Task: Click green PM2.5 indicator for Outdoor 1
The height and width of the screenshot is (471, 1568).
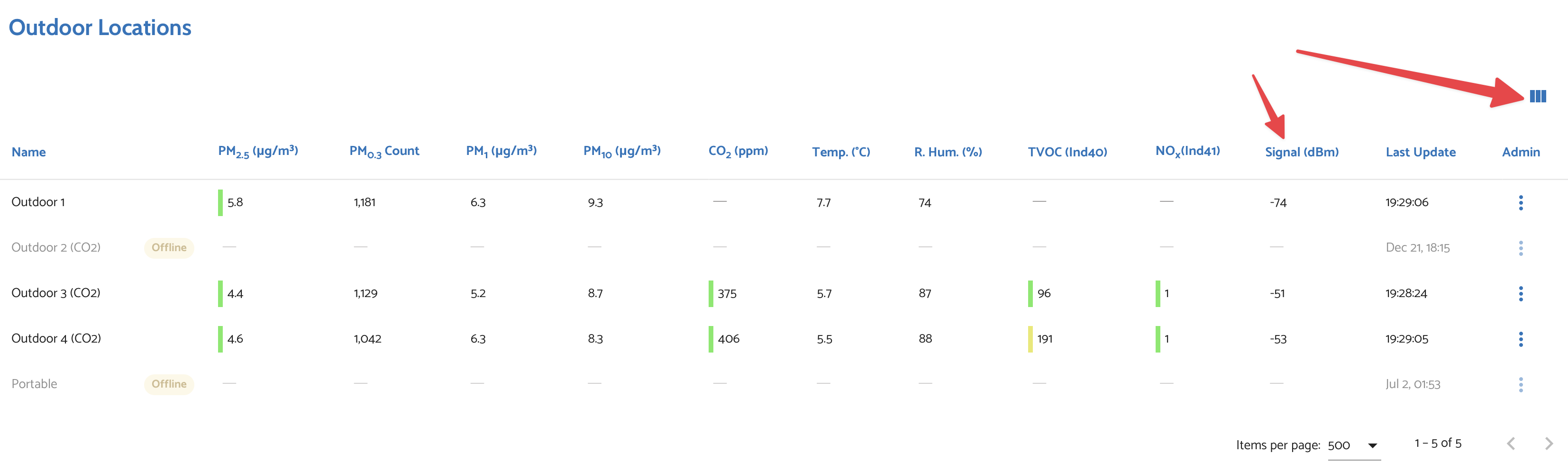Action: click(220, 203)
